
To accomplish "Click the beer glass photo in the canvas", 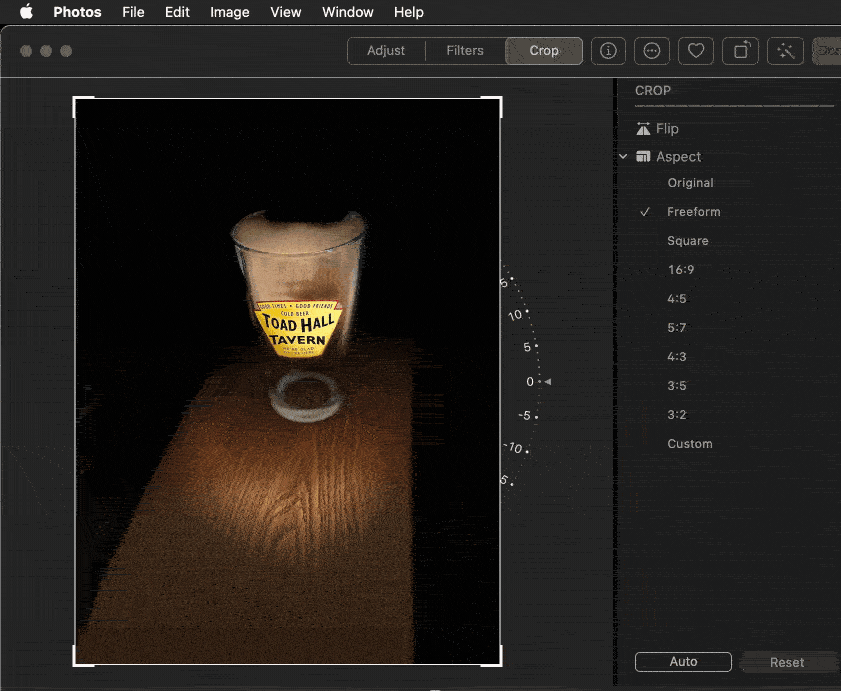I will point(287,381).
